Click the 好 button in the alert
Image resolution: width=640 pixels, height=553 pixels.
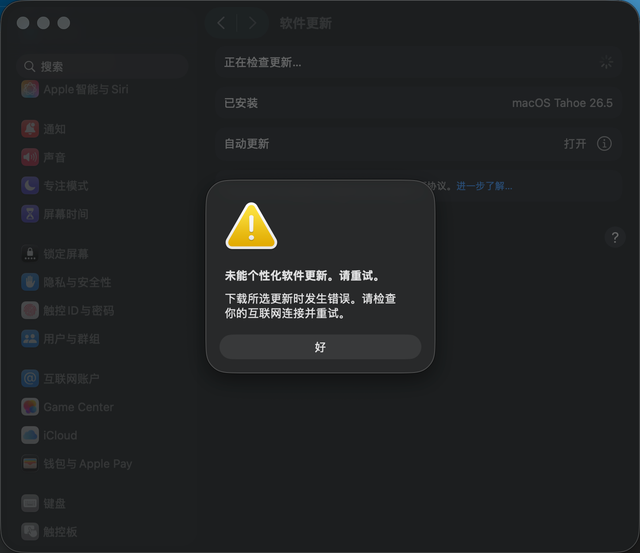(320, 347)
